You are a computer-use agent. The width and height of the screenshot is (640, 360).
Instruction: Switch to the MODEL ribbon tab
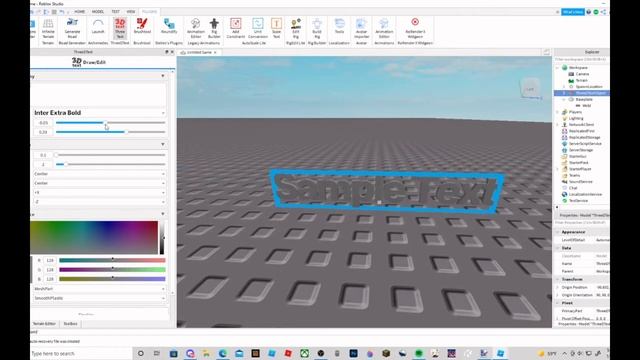click(98, 11)
